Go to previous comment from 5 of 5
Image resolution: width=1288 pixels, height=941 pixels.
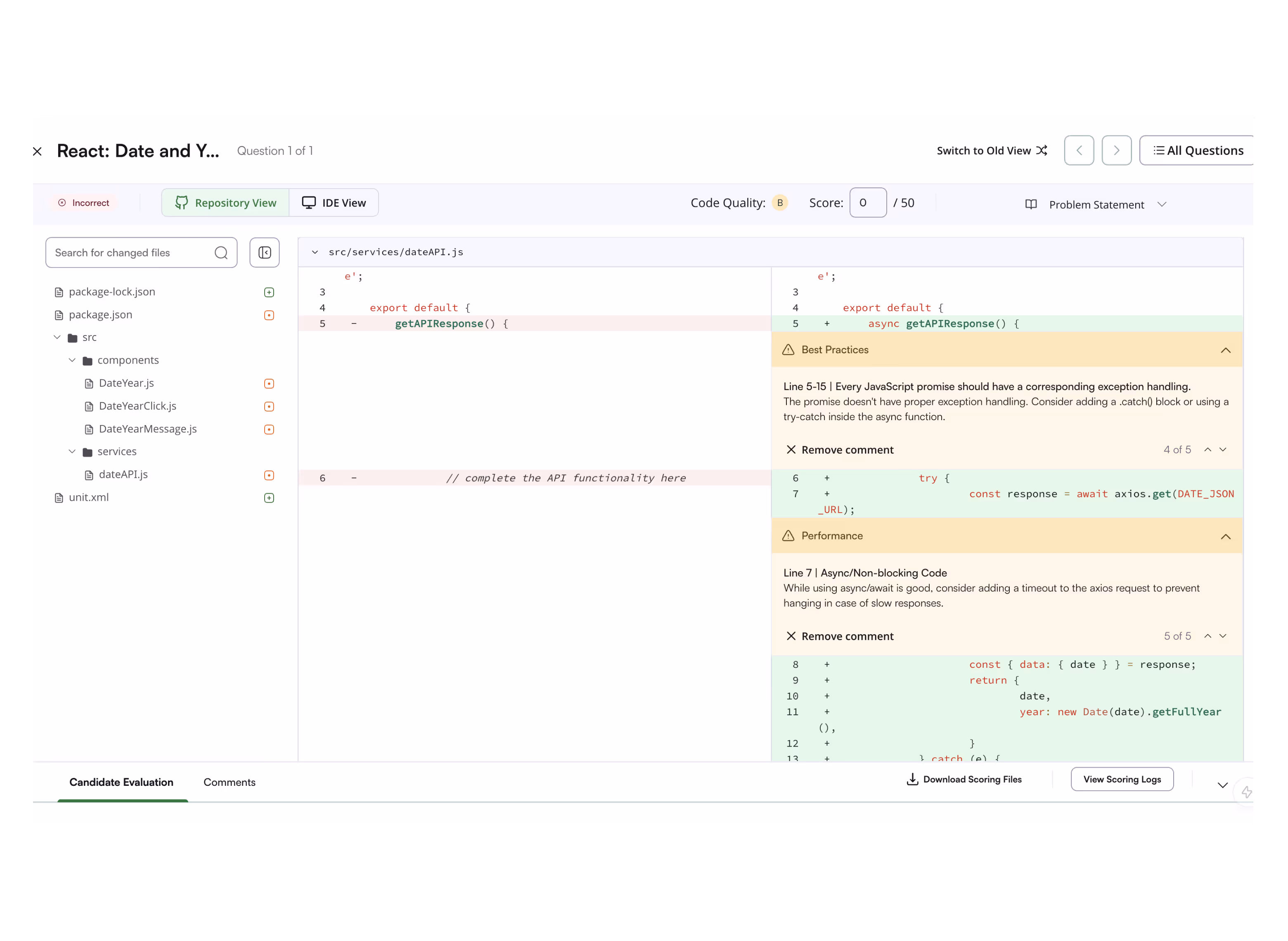coord(1207,636)
